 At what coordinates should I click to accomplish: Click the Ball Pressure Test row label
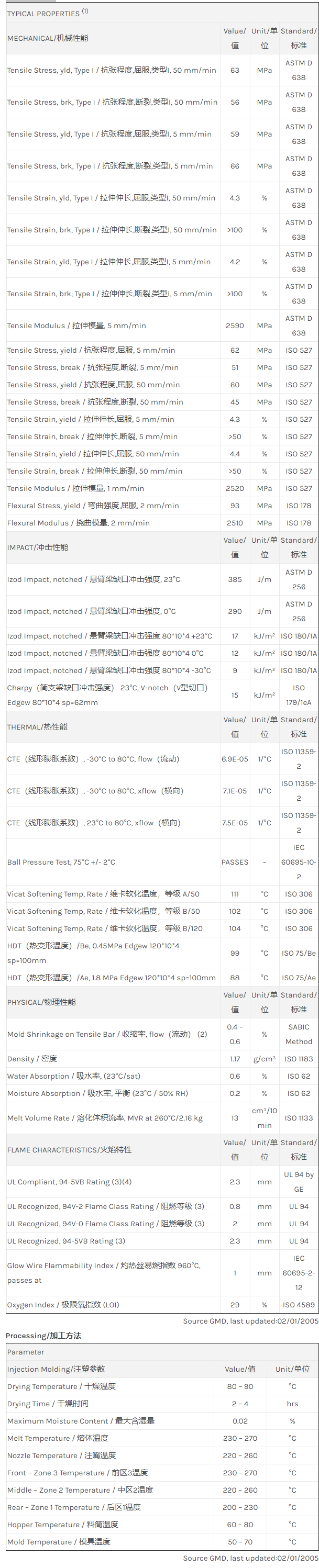tap(61, 862)
